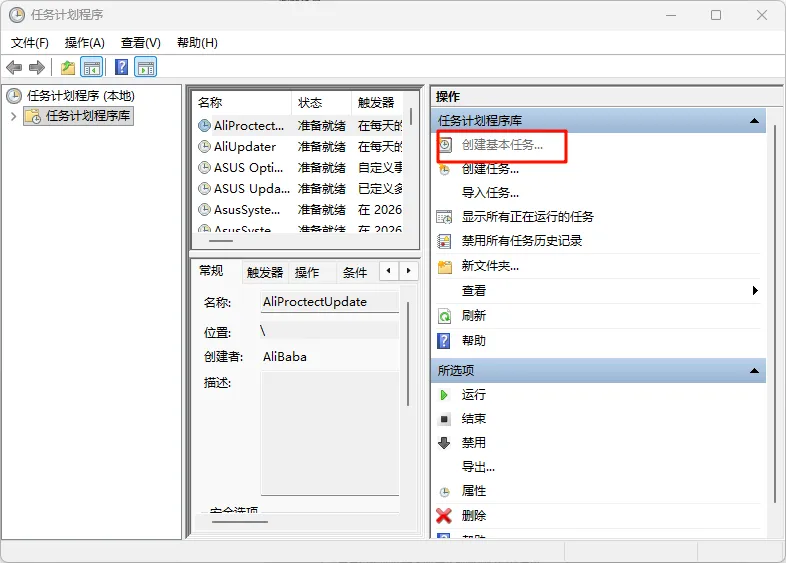Click the clock icon of ASUS Upda... task
The width and height of the screenshot is (786, 563).
pos(205,189)
